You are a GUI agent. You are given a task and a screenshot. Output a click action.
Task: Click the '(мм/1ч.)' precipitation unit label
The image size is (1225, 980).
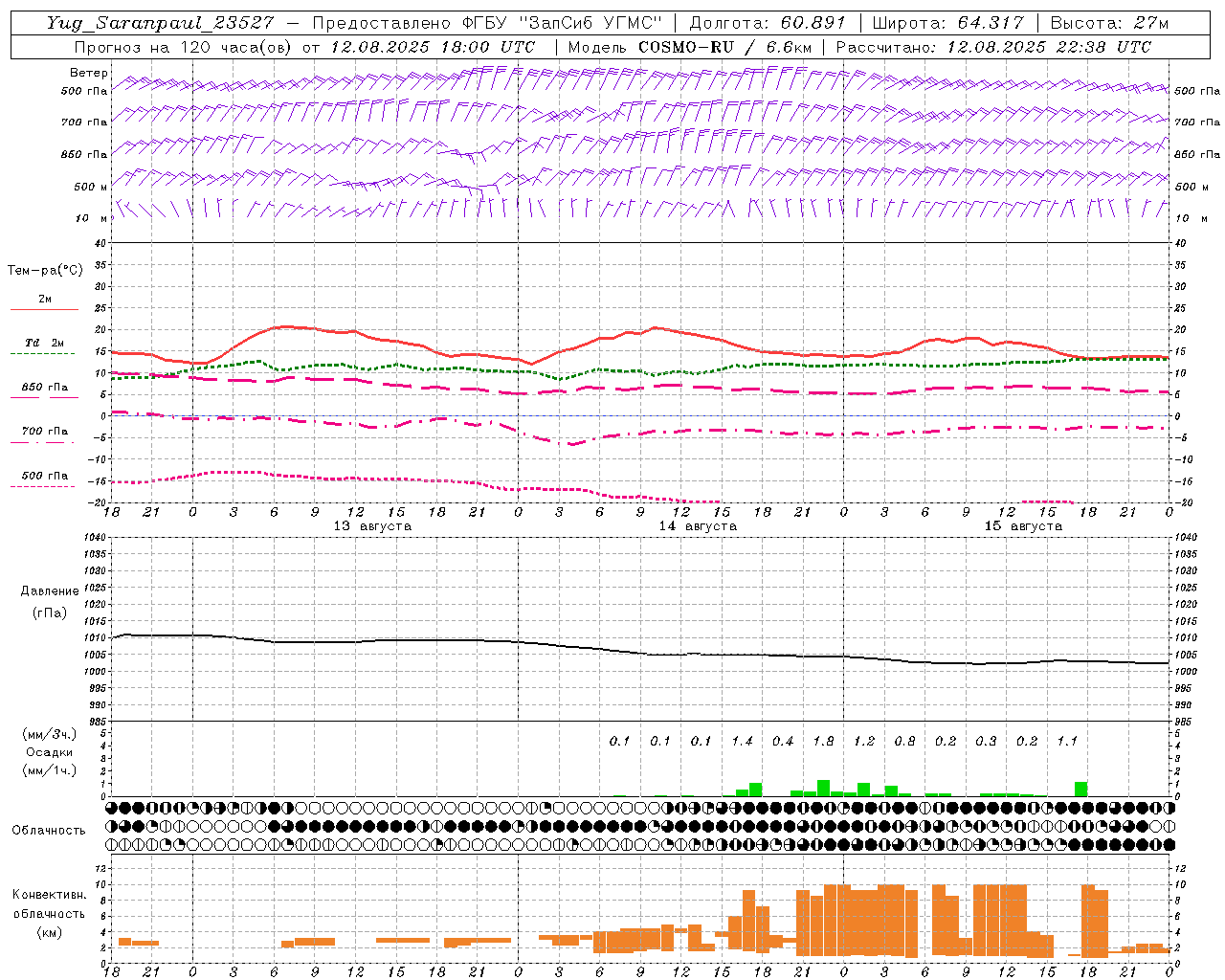(x=50, y=770)
